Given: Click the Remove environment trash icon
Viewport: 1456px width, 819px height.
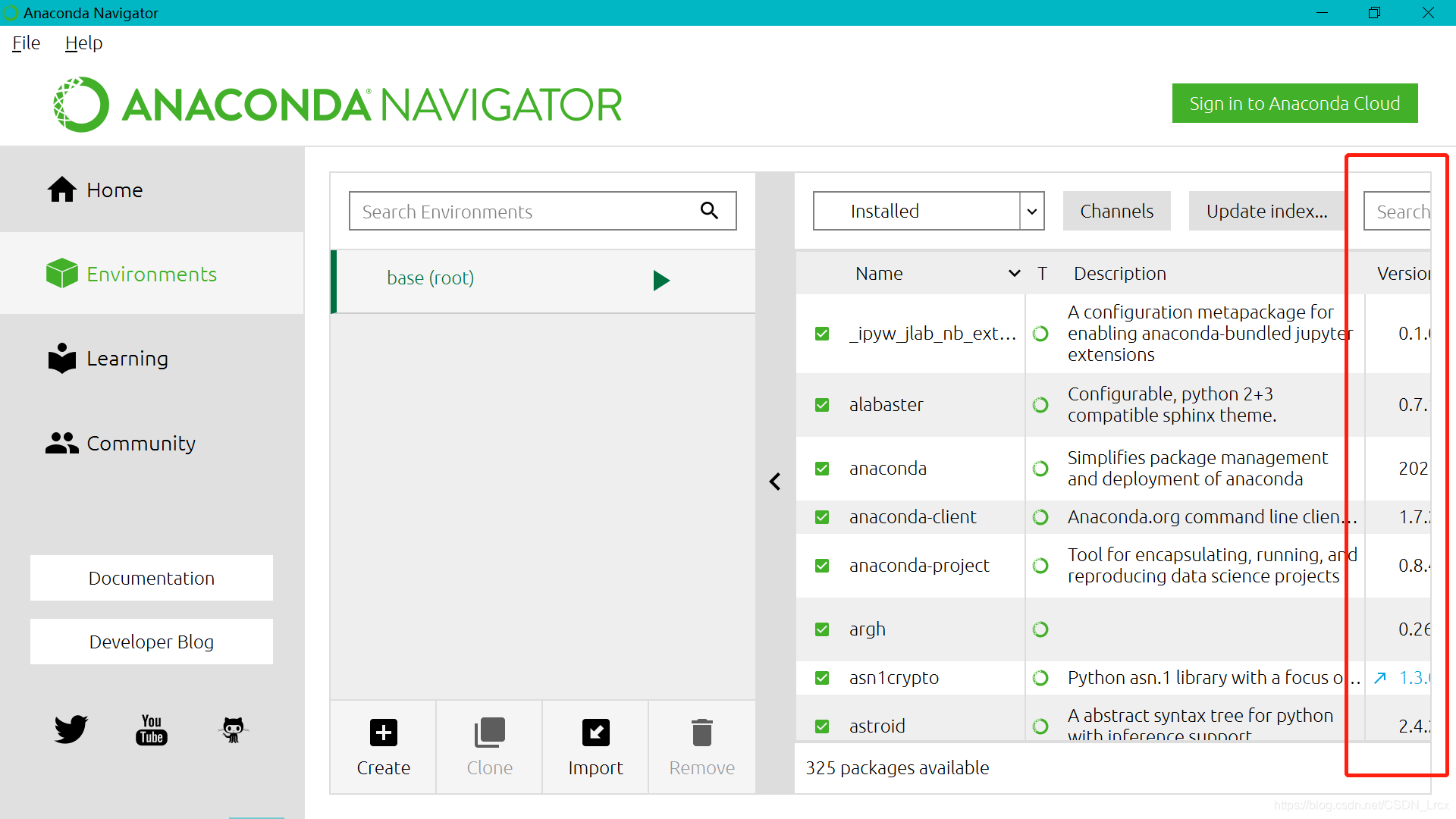Looking at the screenshot, I should (702, 733).
